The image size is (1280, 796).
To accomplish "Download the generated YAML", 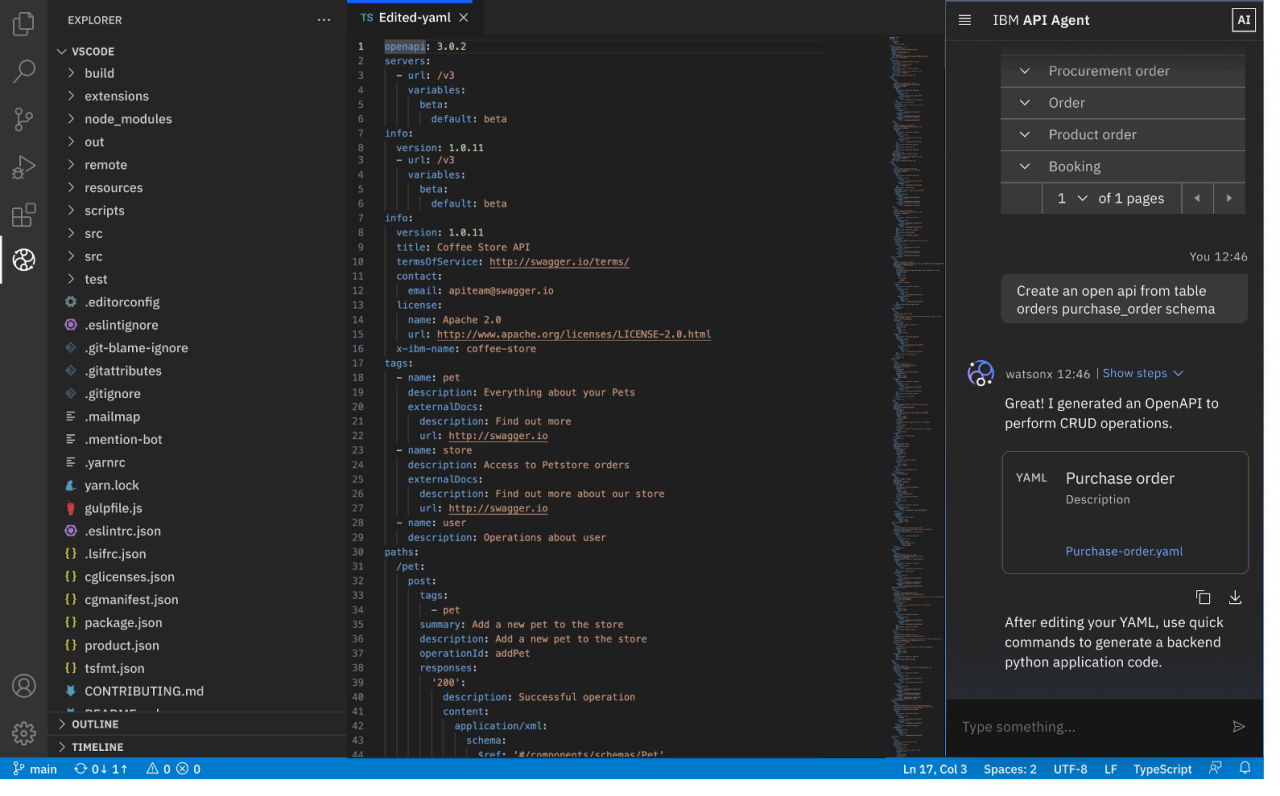I will (1235, 598).
